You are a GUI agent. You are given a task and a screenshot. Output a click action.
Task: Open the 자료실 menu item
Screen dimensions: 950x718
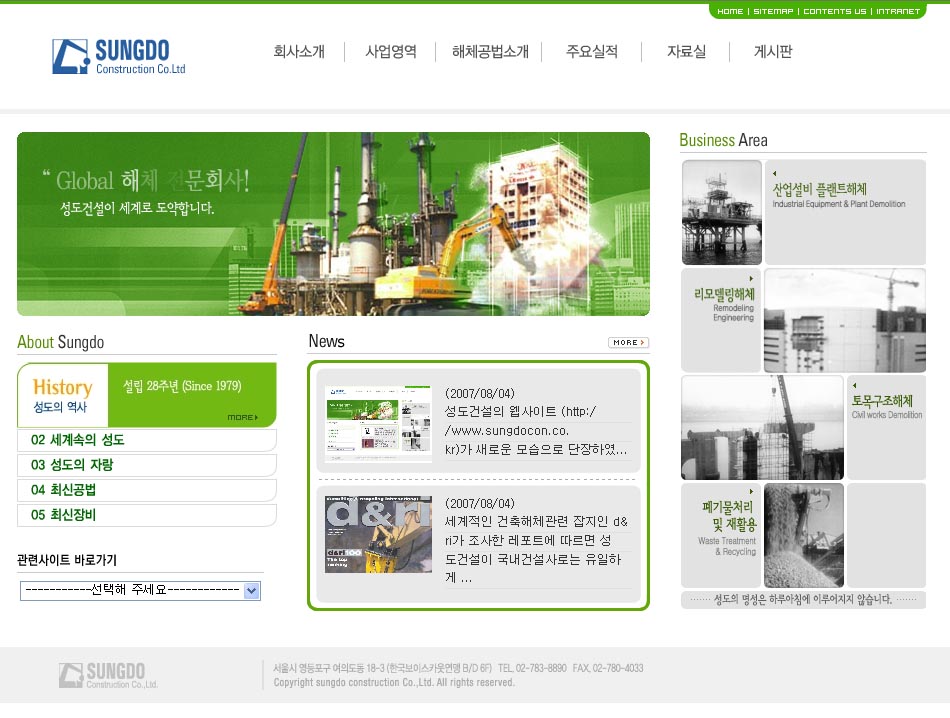(686, 52)
